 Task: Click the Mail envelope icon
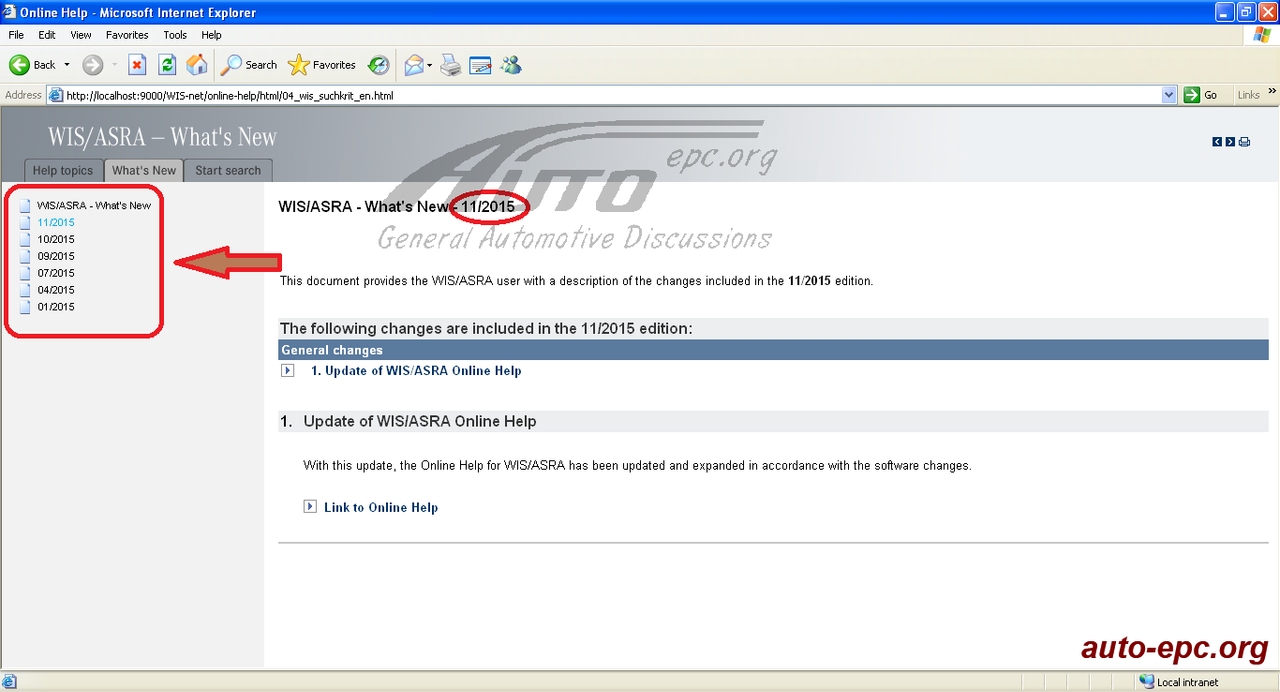click(x=413, y=65)
